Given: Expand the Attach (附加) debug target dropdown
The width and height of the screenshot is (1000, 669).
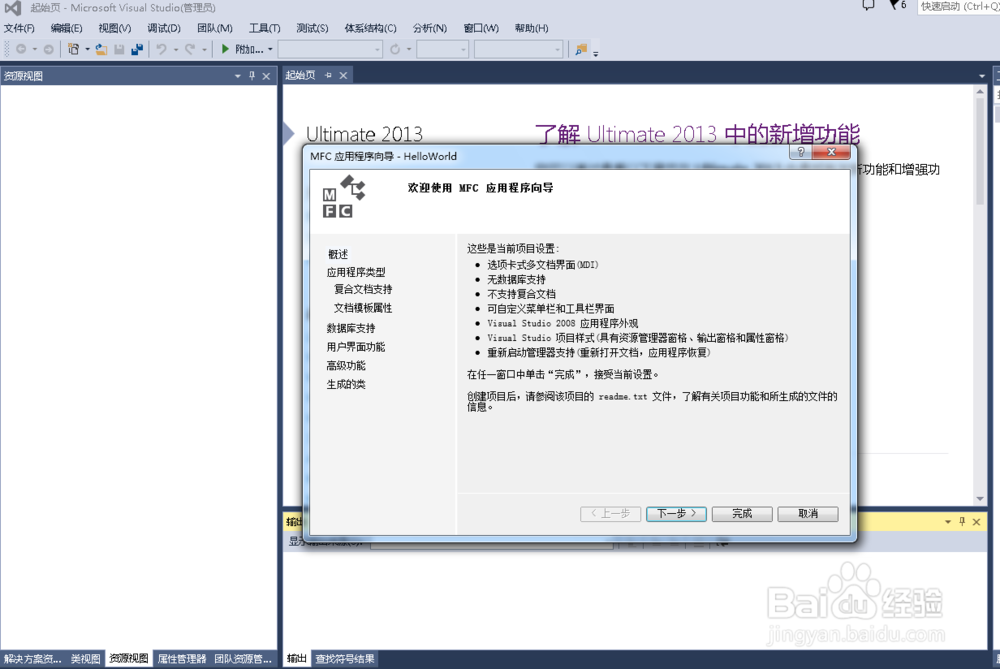Looking at the screenshot, I should pos(270,49).
